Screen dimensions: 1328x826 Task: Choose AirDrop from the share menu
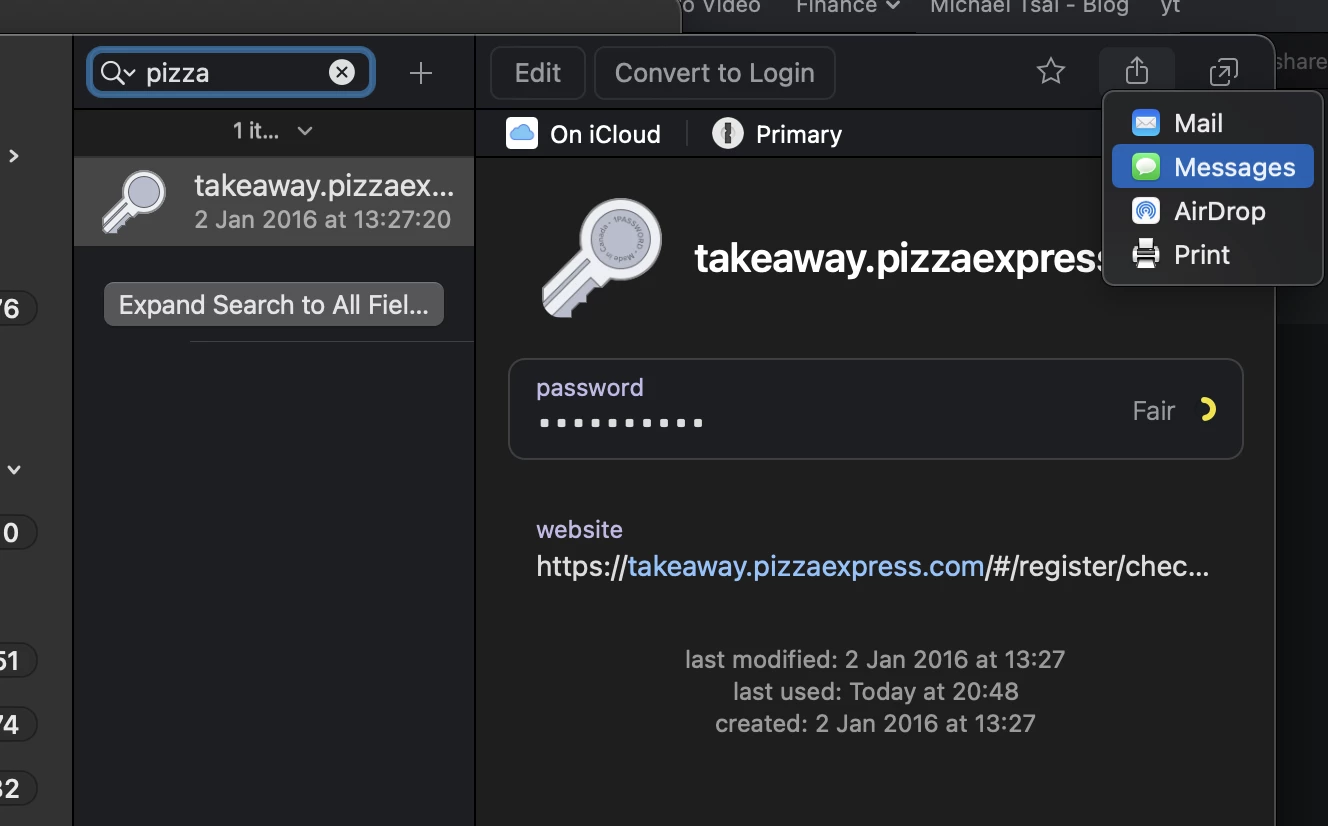[1213, 211]
